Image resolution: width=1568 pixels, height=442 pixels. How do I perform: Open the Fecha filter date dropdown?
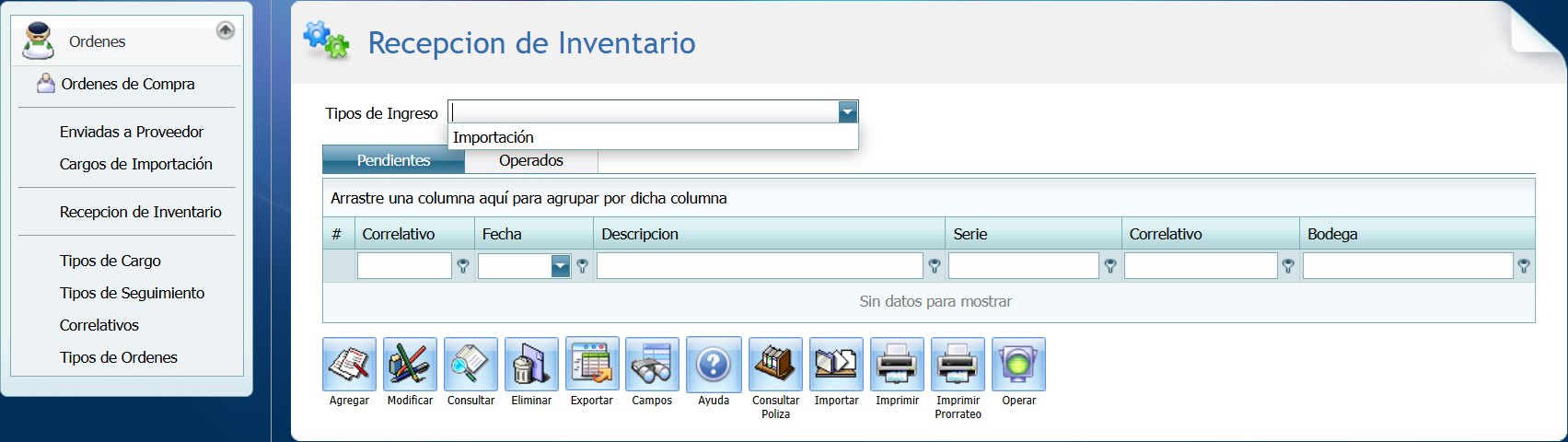561,266
